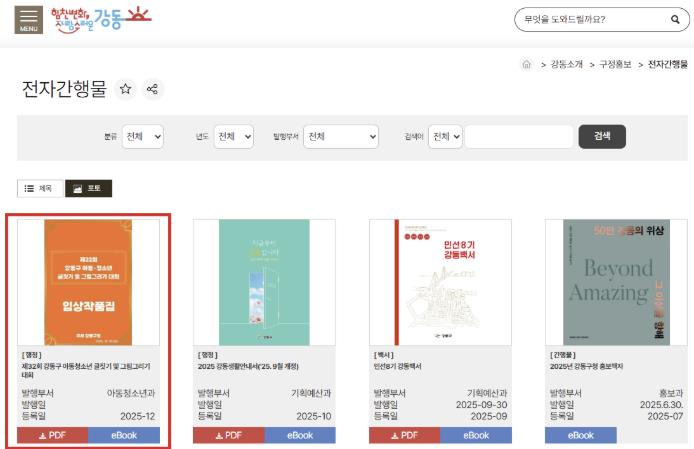Click the keyword input field beside 검색
The width and height of the screenshot is (694, 449).
point(519,137)
